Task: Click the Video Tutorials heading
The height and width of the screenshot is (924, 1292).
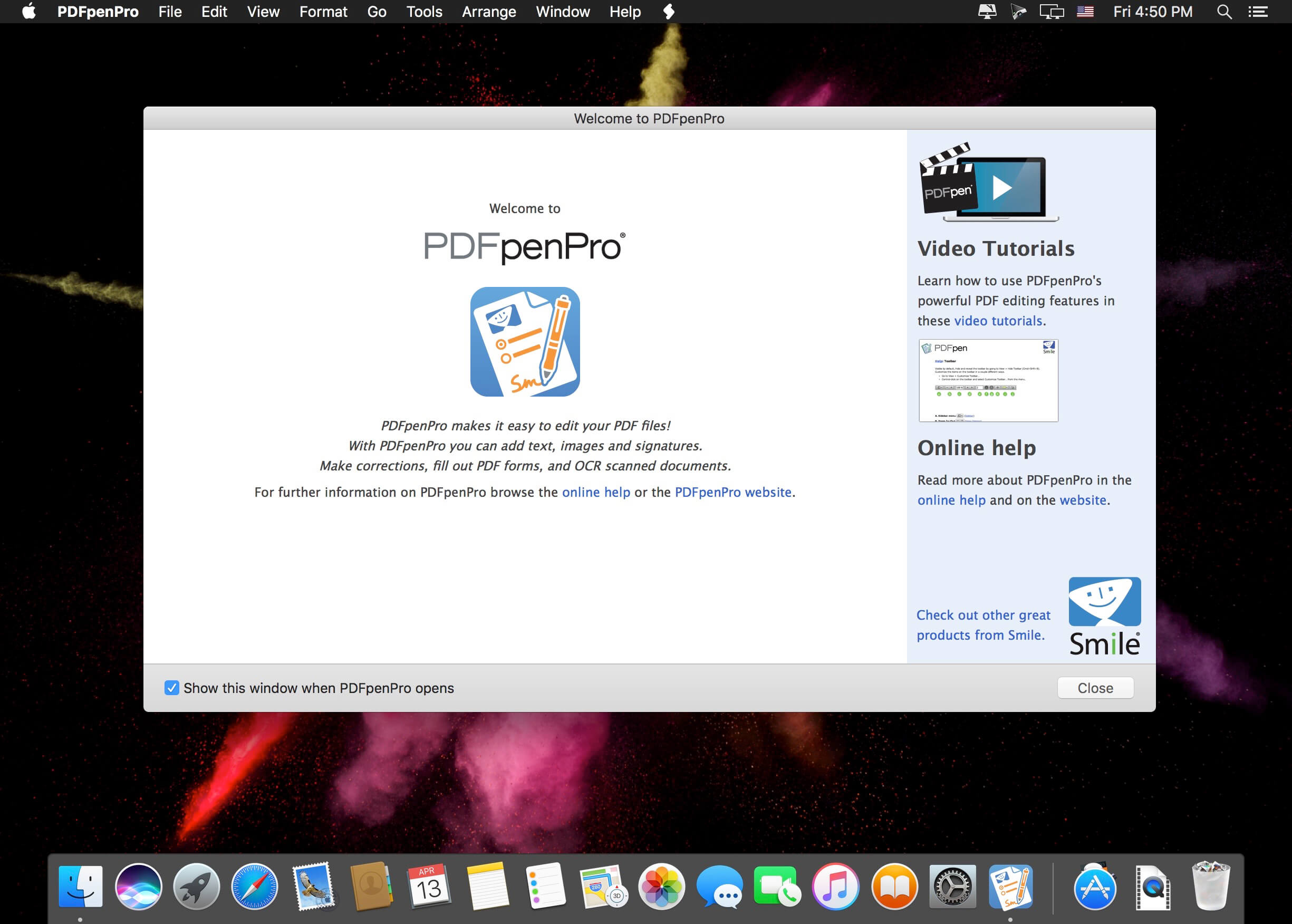Action: click(996, 248)
